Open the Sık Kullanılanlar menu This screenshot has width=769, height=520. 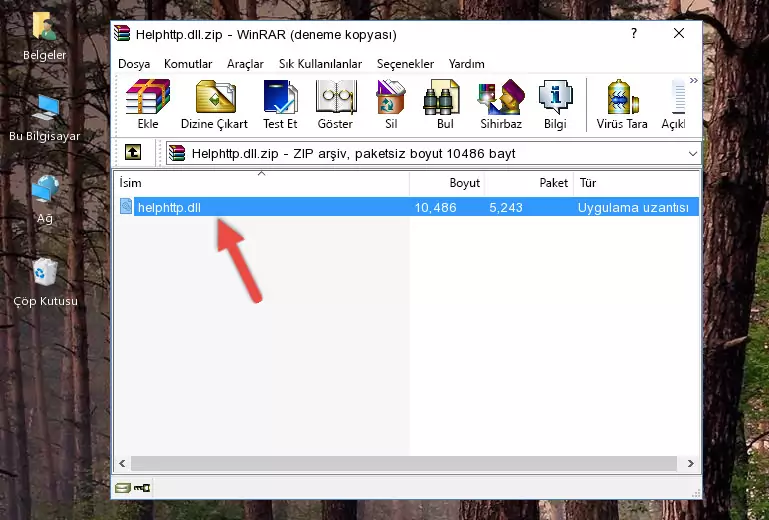(x=320, y=64)
